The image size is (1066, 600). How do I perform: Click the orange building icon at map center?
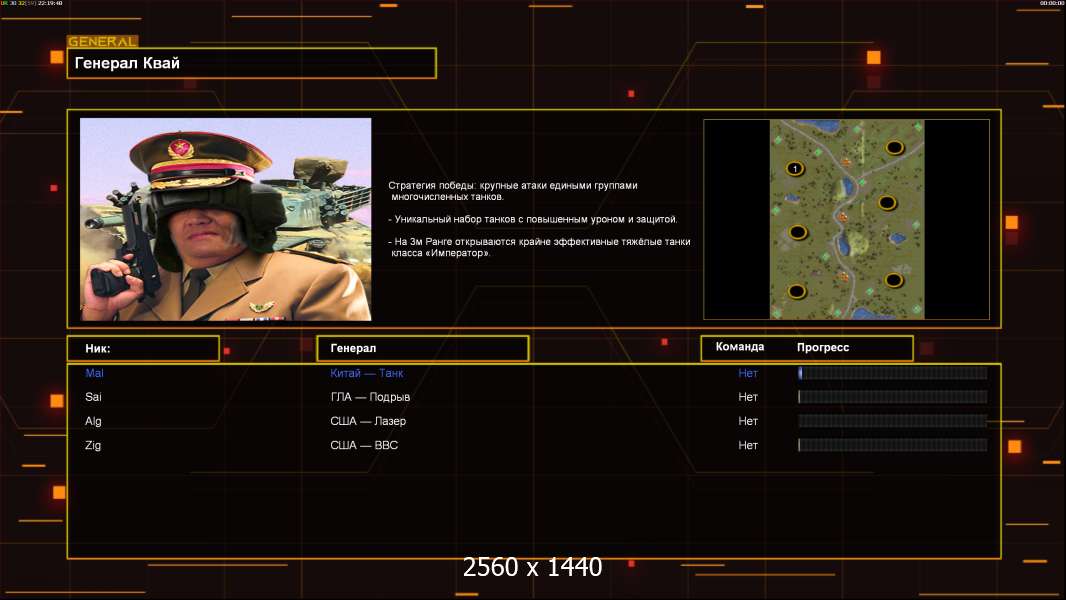(x=845, y=214)
